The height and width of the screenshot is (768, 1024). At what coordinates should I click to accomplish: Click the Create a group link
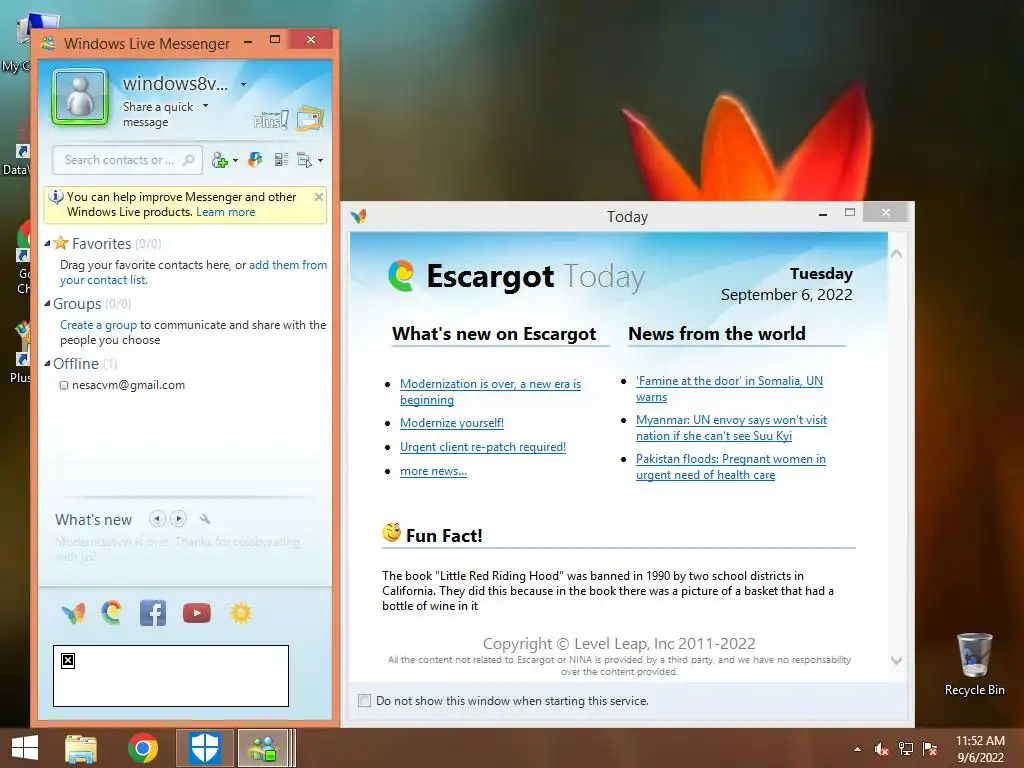[x=99, y=325]
